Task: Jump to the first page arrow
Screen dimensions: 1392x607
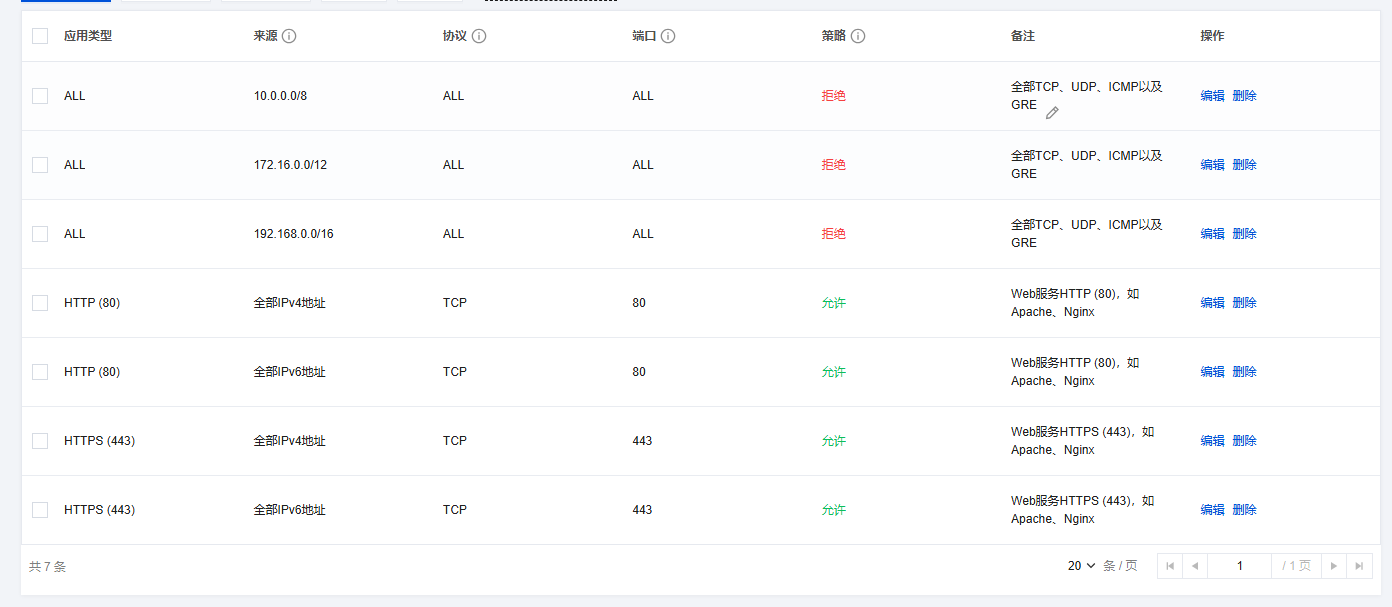Action: click(1169, 566)
